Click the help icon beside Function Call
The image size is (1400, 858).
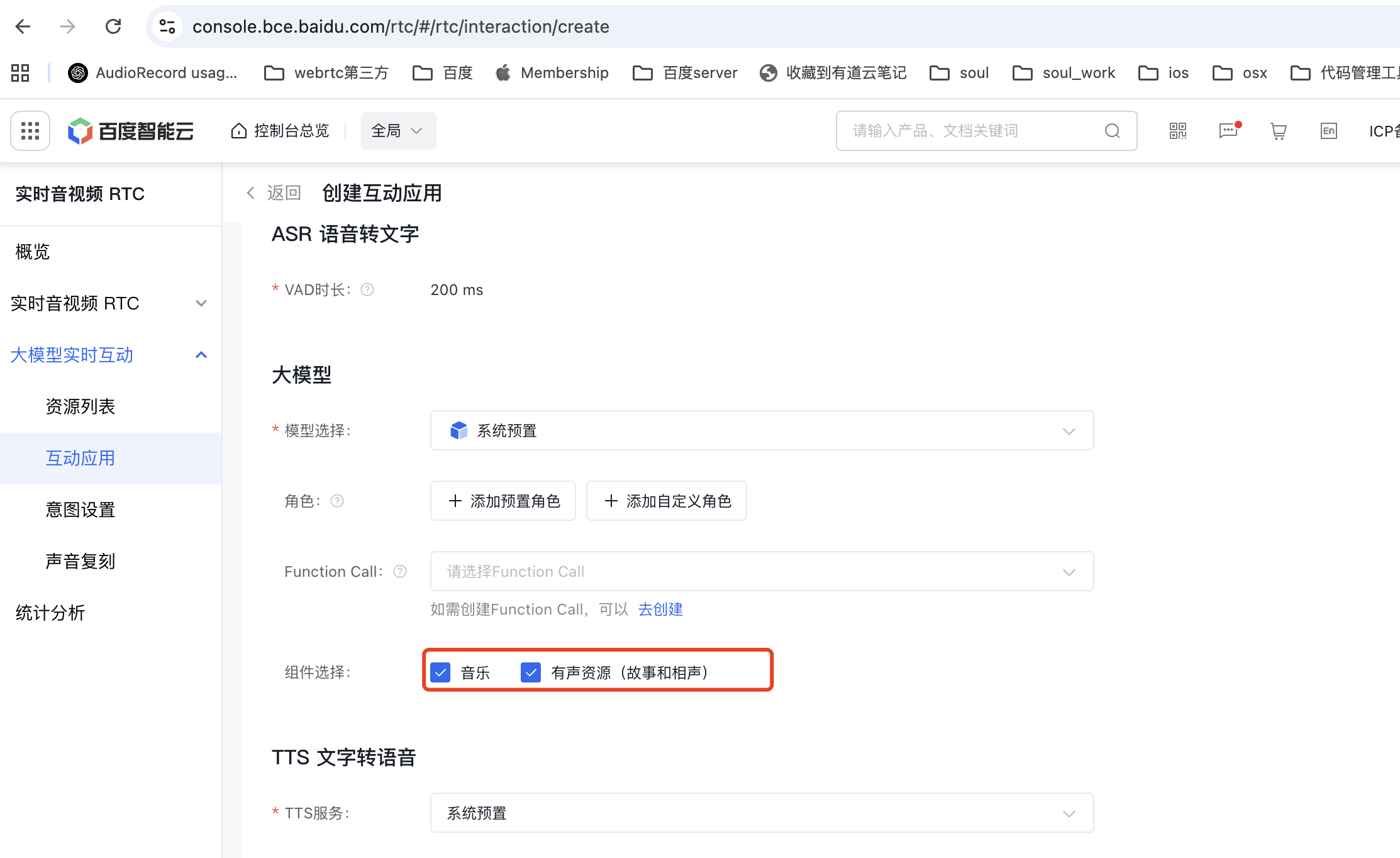click(400, 571)
